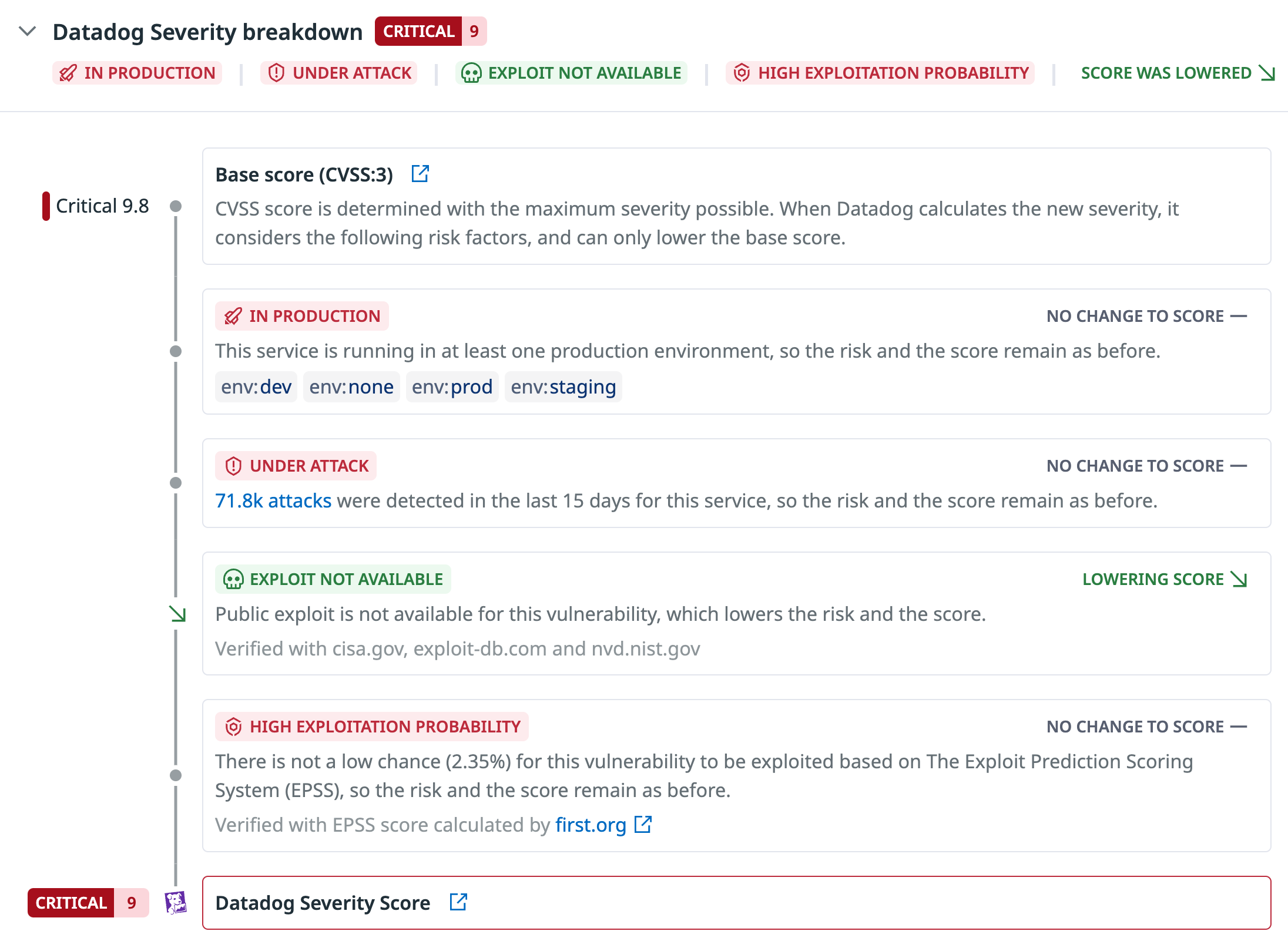Click EXPLOIT NOT AVAILABLE tag in header row

(571, 73)
